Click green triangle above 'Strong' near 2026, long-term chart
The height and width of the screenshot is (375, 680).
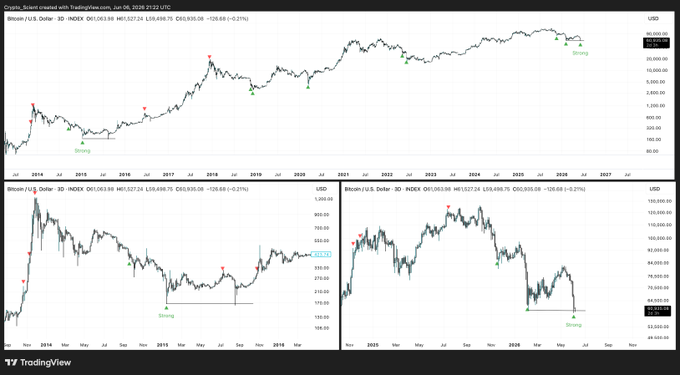pos(580,45)
